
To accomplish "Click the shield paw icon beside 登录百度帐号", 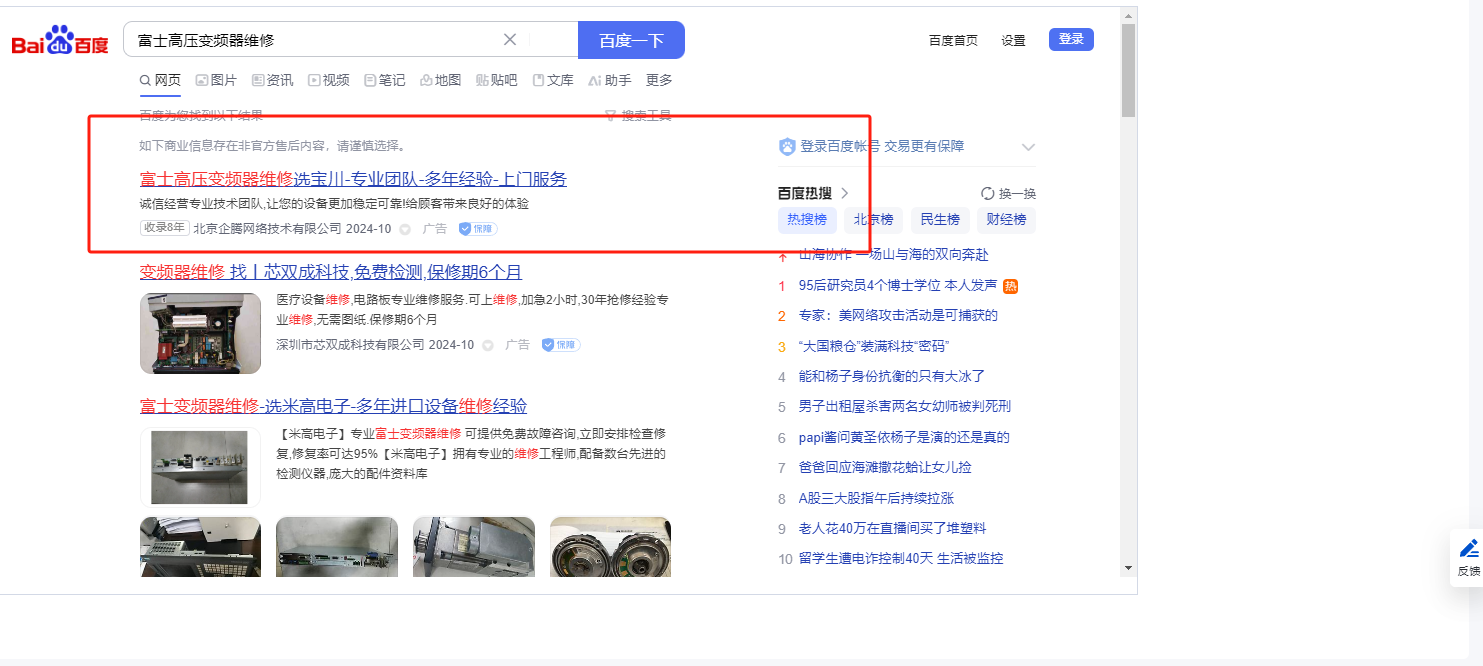I will 787,147.
